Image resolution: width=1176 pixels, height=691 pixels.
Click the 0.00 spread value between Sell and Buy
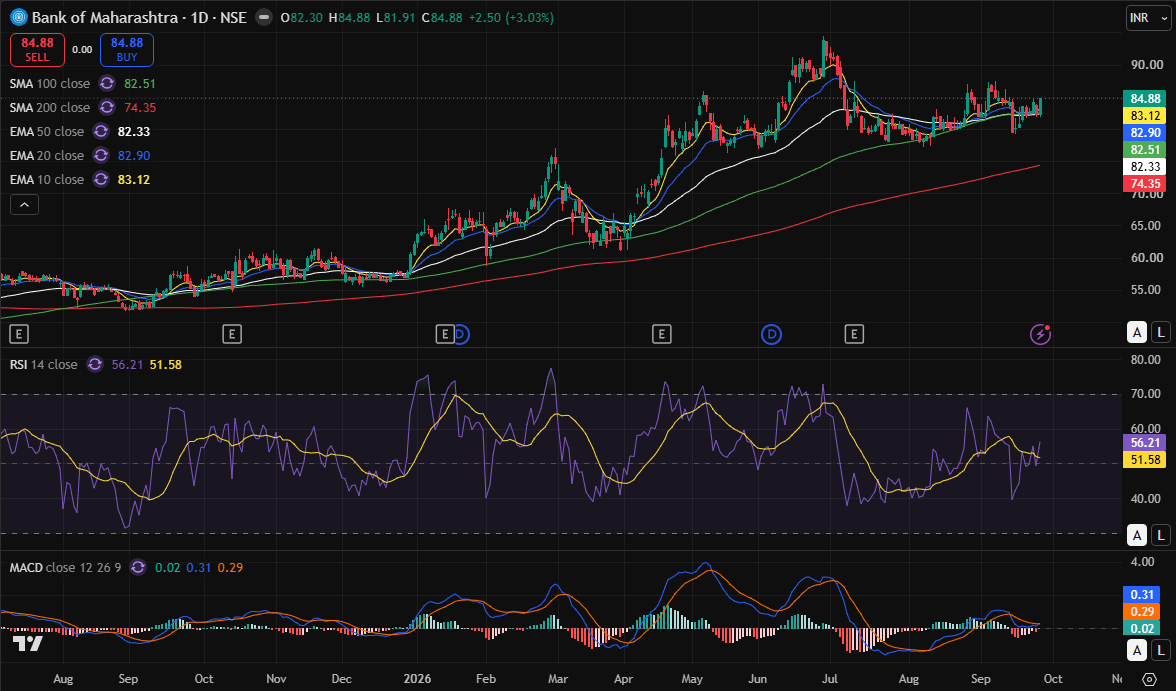tap(82, 50)
